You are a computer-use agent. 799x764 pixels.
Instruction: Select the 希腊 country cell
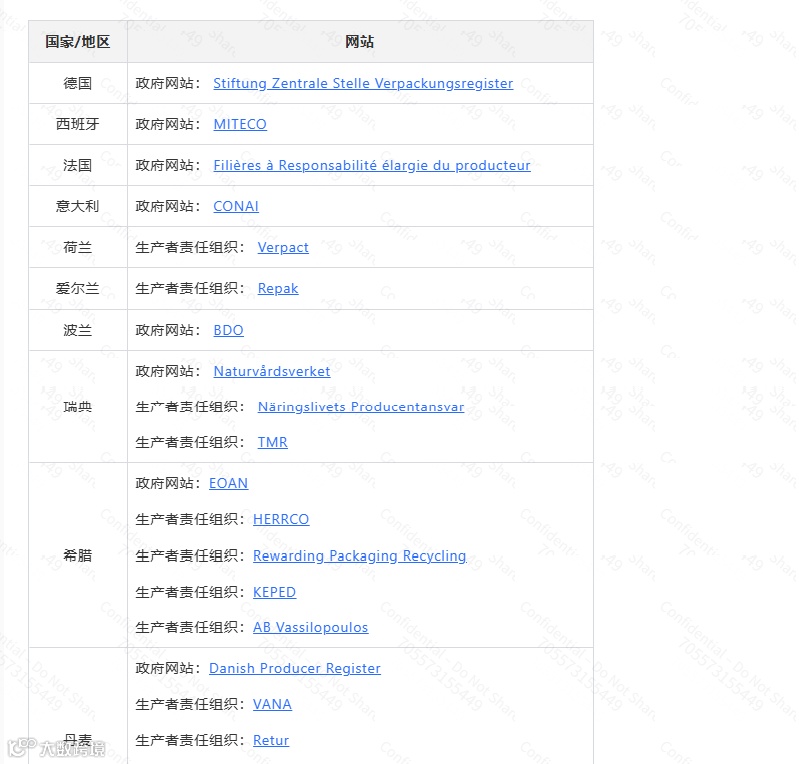pyautogui.click(x=77, y=556)
